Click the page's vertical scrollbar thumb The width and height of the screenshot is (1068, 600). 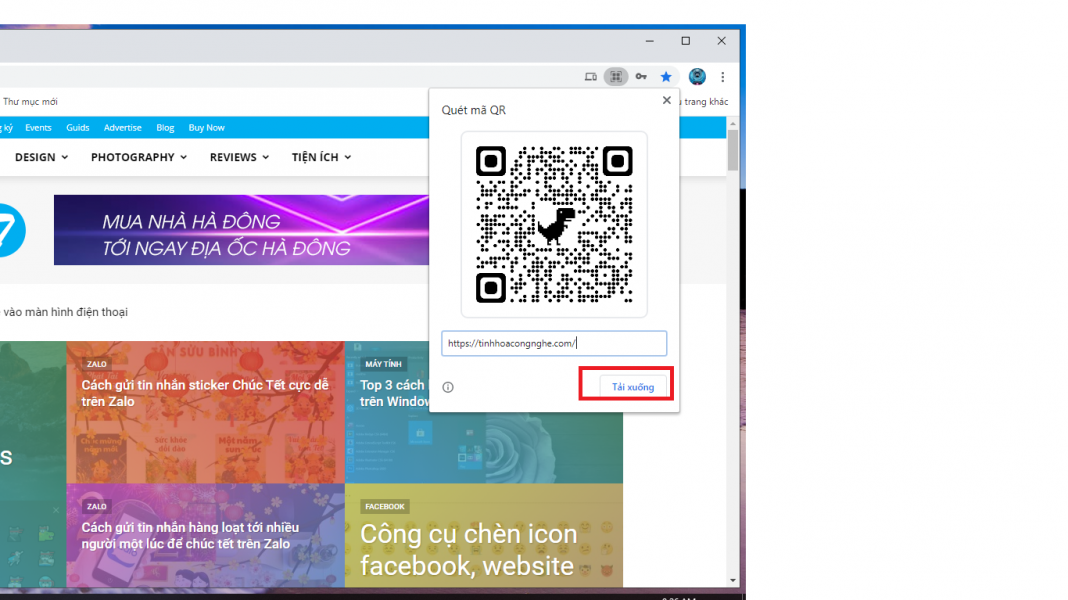[x=733, y=150]
